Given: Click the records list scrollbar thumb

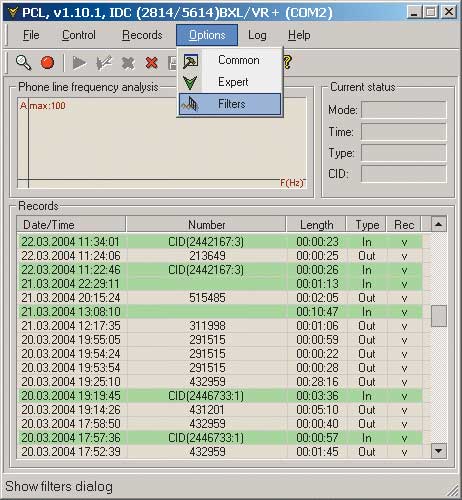Looking at the screenshot, I should [x=439, y=316].
